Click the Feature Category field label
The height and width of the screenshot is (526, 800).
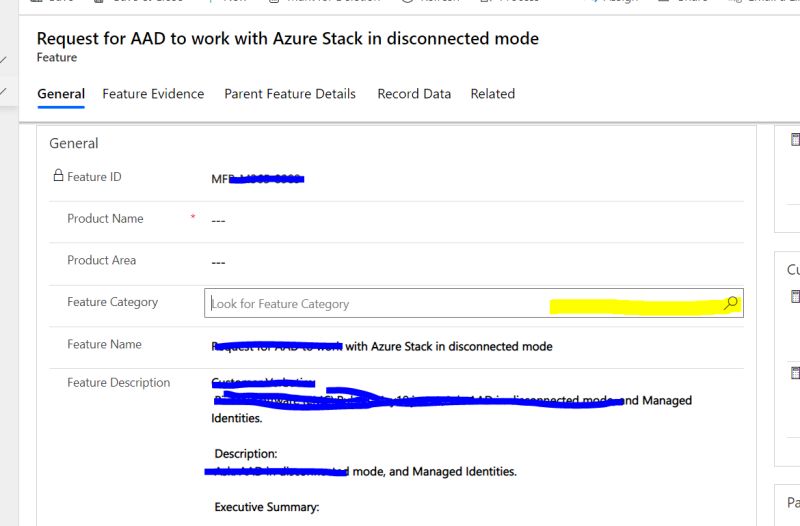pos(112,302)
